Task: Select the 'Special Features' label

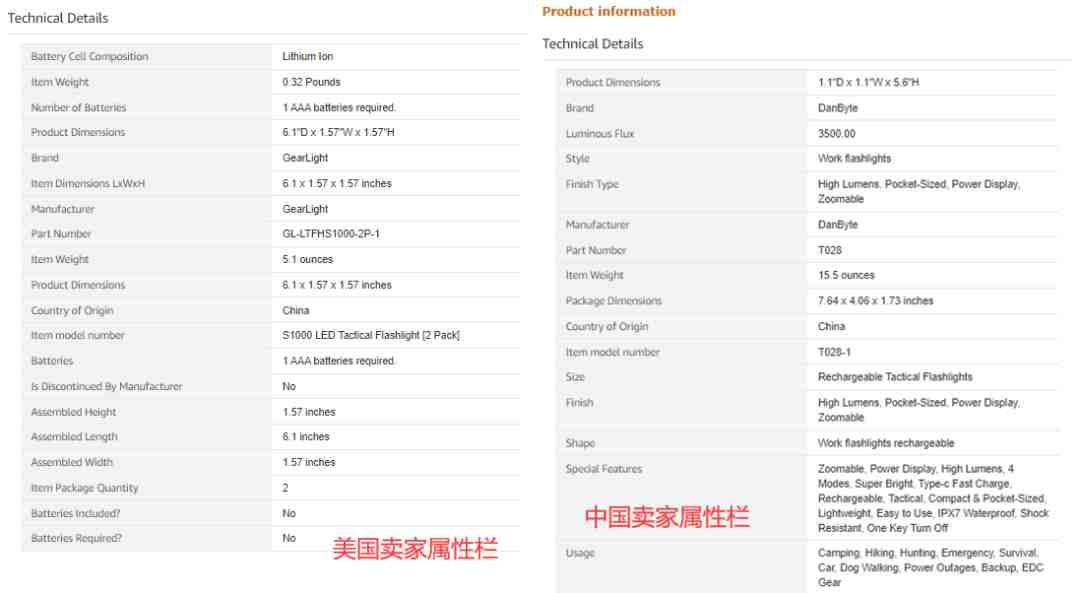Action: 603,469
